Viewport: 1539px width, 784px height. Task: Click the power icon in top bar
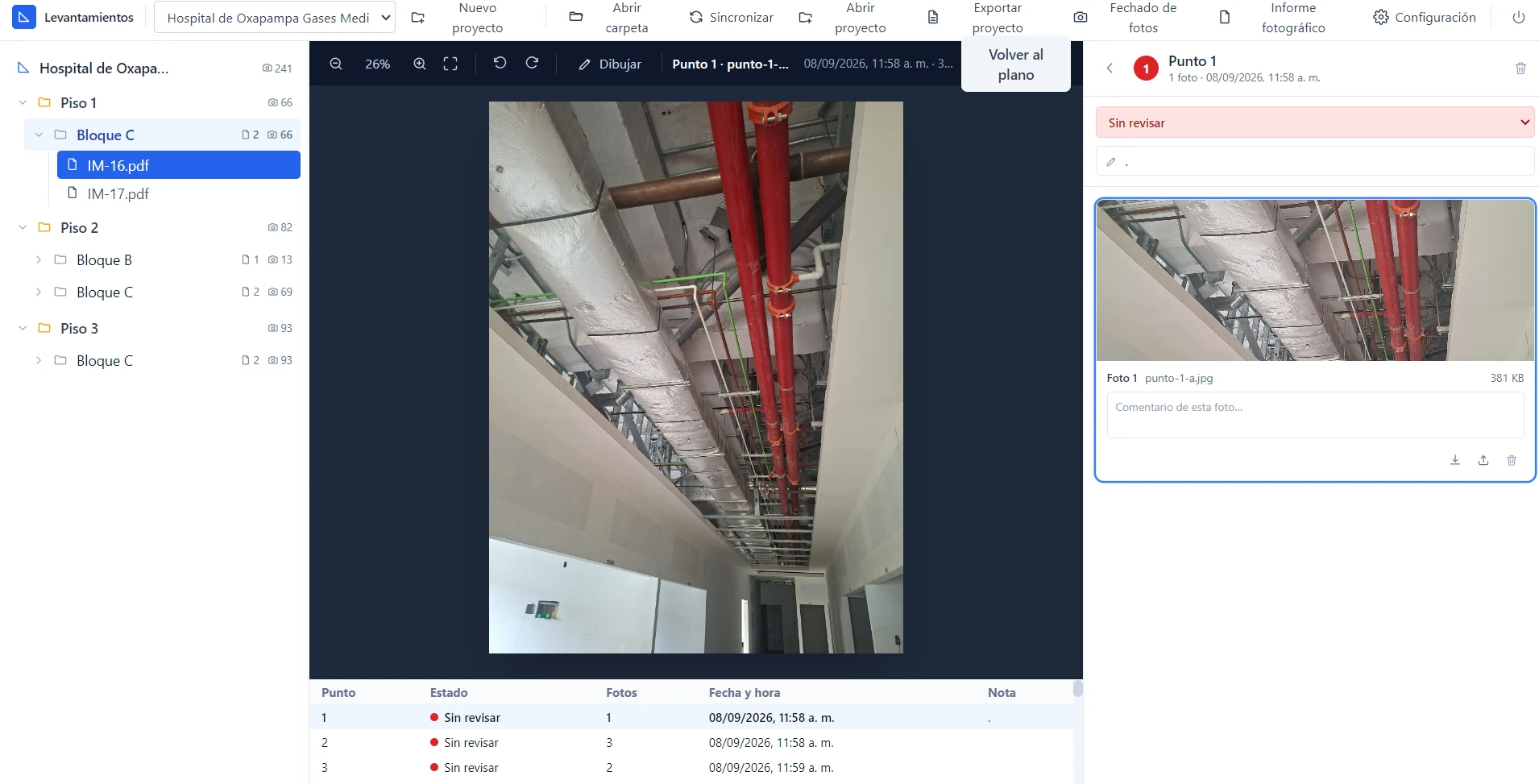(x=1519, y=17)
